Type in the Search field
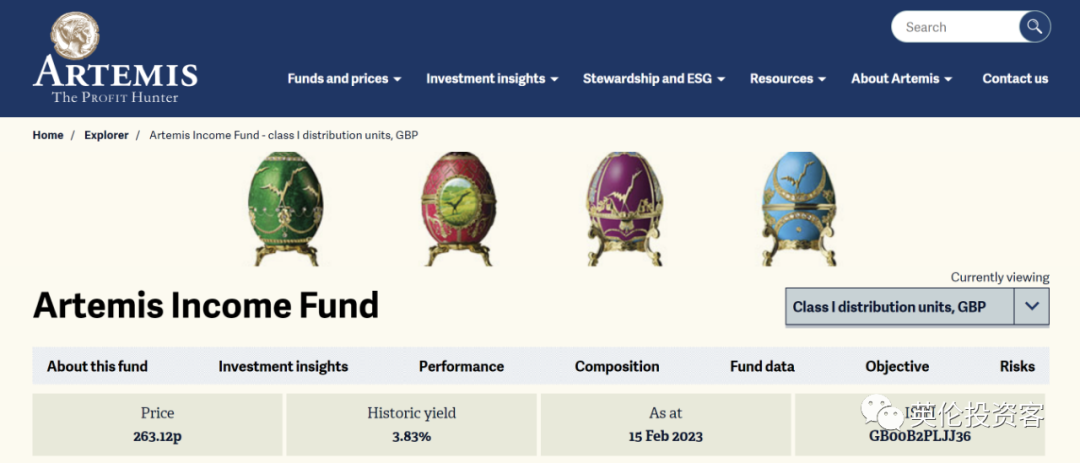Screen dimensions: 1080x463 coord(953,27)
